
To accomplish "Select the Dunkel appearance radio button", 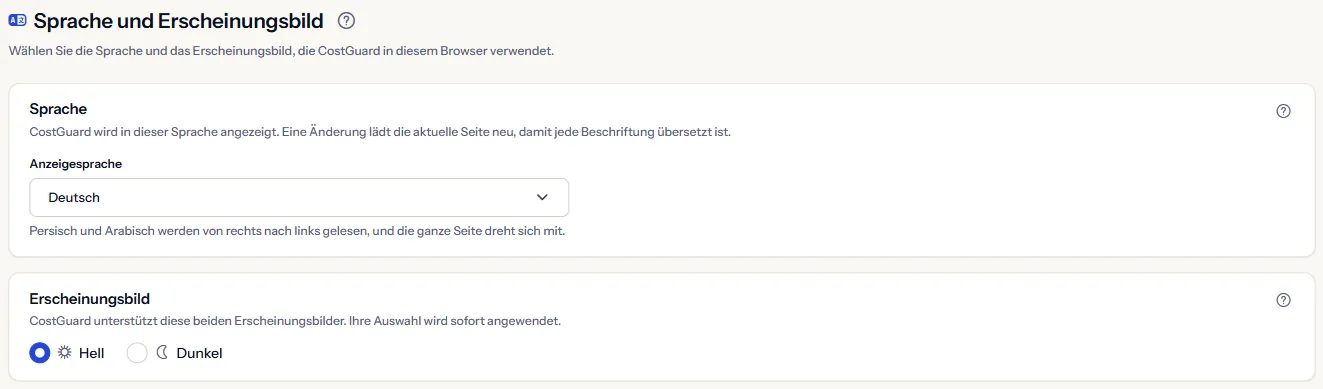I will coord(137,352).
